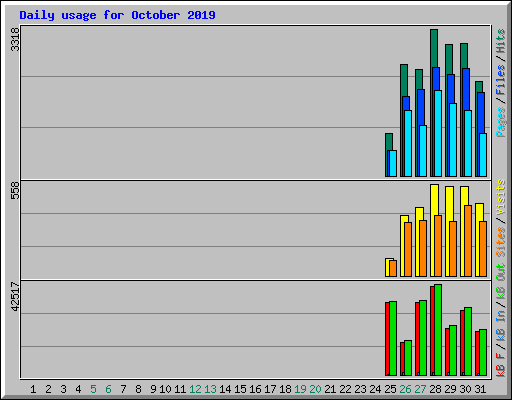The height and width of the screenshot is (400, 512).
Task: Select the green kB Out bar for day 28
Action: 438,330
